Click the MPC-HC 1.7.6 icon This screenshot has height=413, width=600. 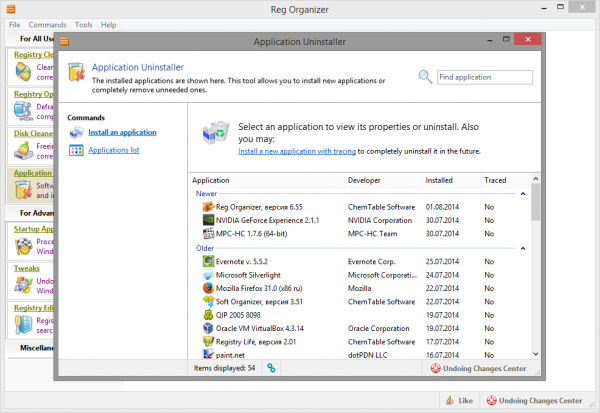coord(208,233)
